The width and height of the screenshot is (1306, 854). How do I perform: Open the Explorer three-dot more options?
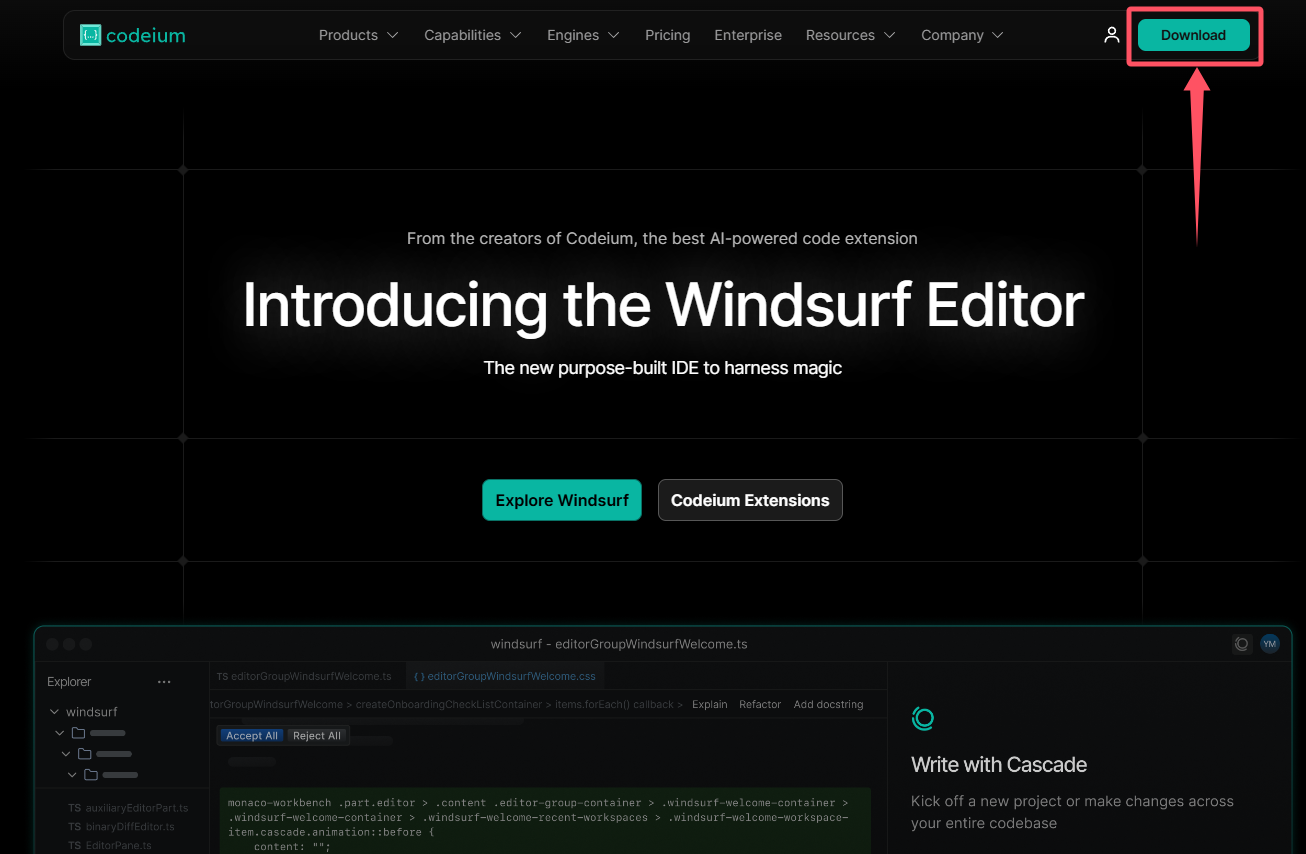(x=164, y=682)
